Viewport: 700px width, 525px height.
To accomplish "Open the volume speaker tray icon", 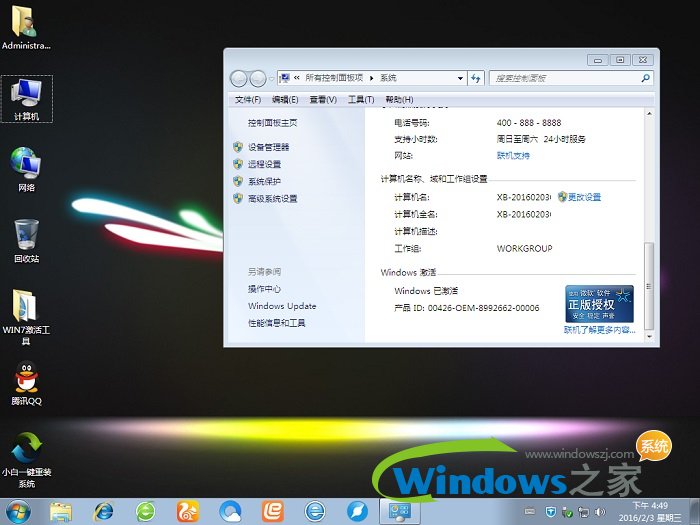I will (x=600, y=512).
